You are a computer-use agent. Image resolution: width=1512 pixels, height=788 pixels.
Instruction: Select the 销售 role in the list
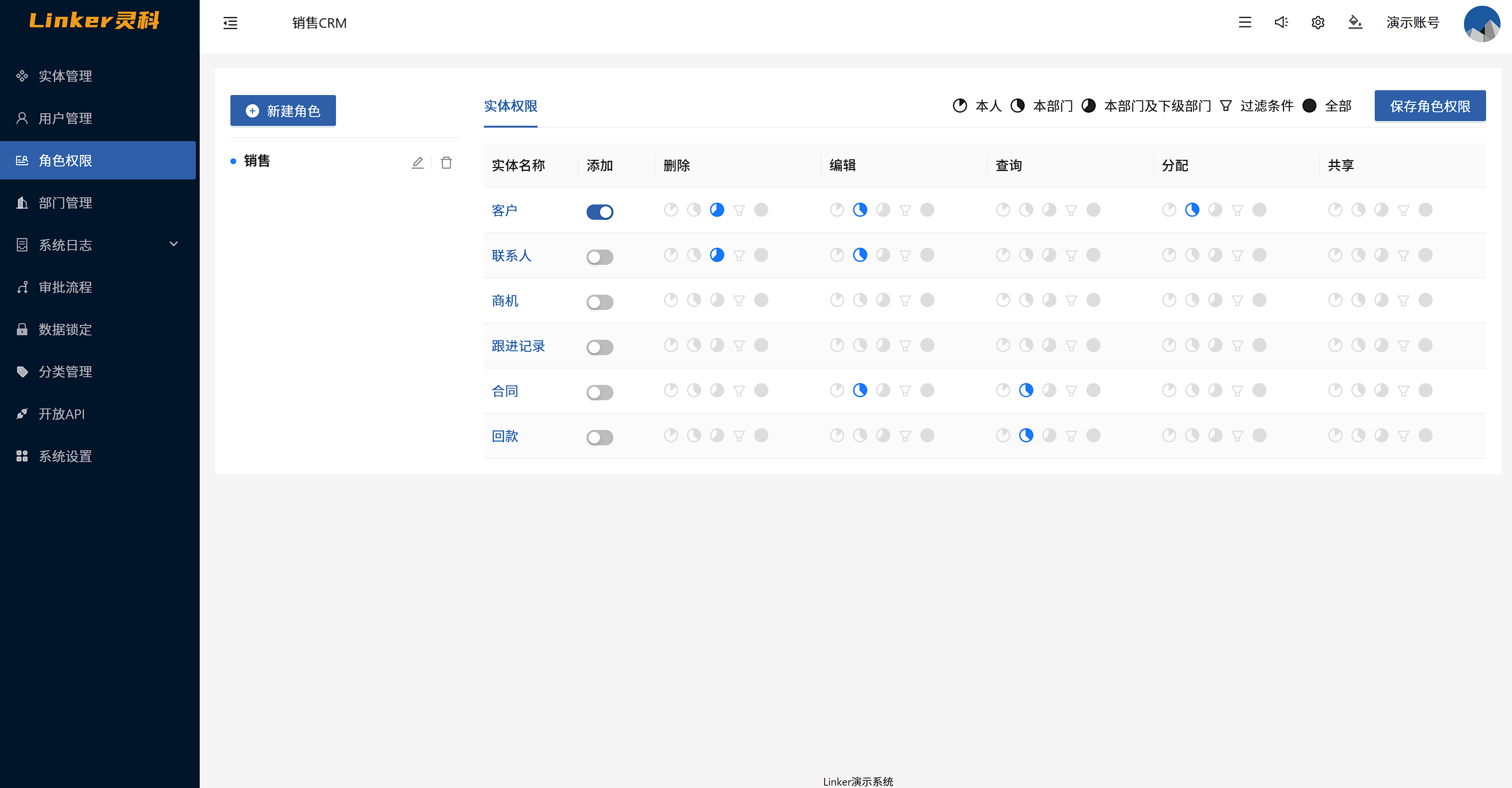[x=256, y=161]
